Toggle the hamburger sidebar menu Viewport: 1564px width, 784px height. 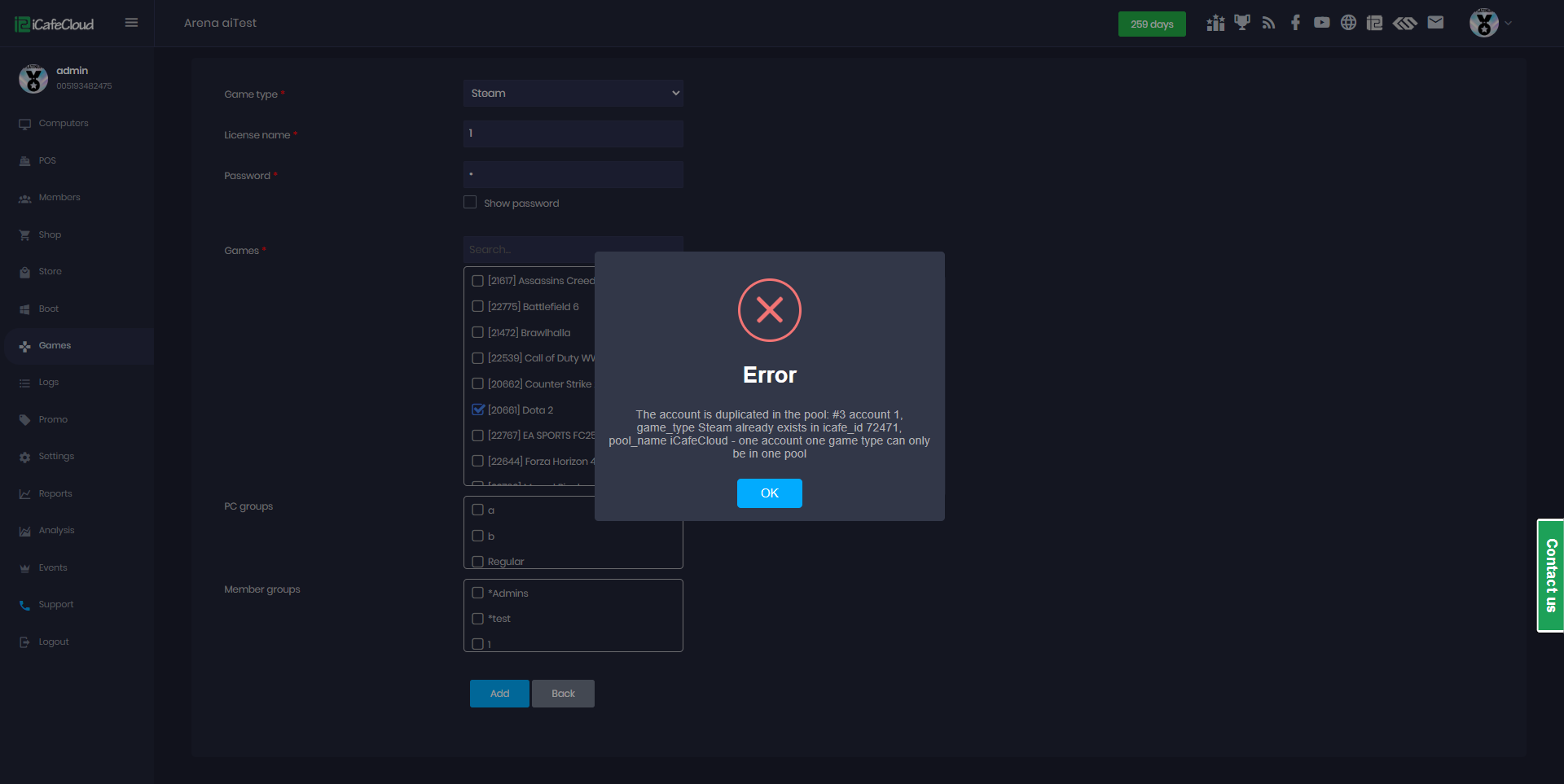[x=131, y=23]
